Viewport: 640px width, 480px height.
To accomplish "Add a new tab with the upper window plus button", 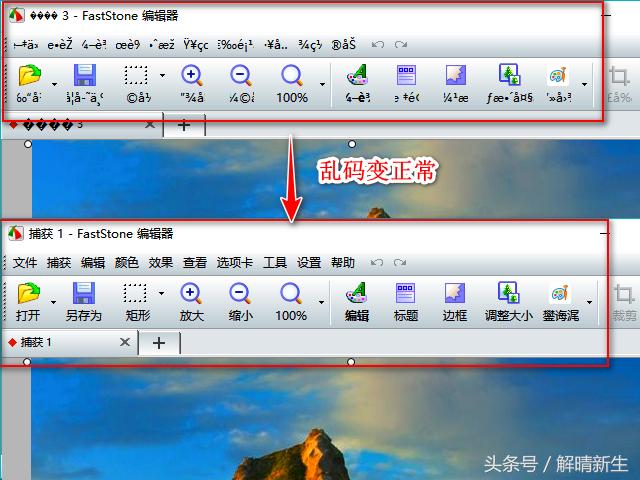I will 184,125.
